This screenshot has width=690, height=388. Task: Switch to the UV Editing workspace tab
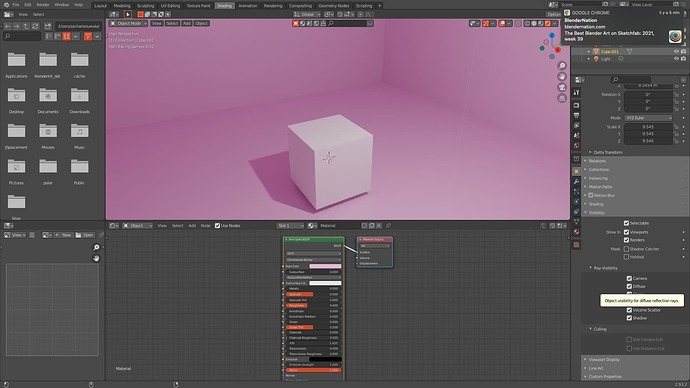point(170,6)
